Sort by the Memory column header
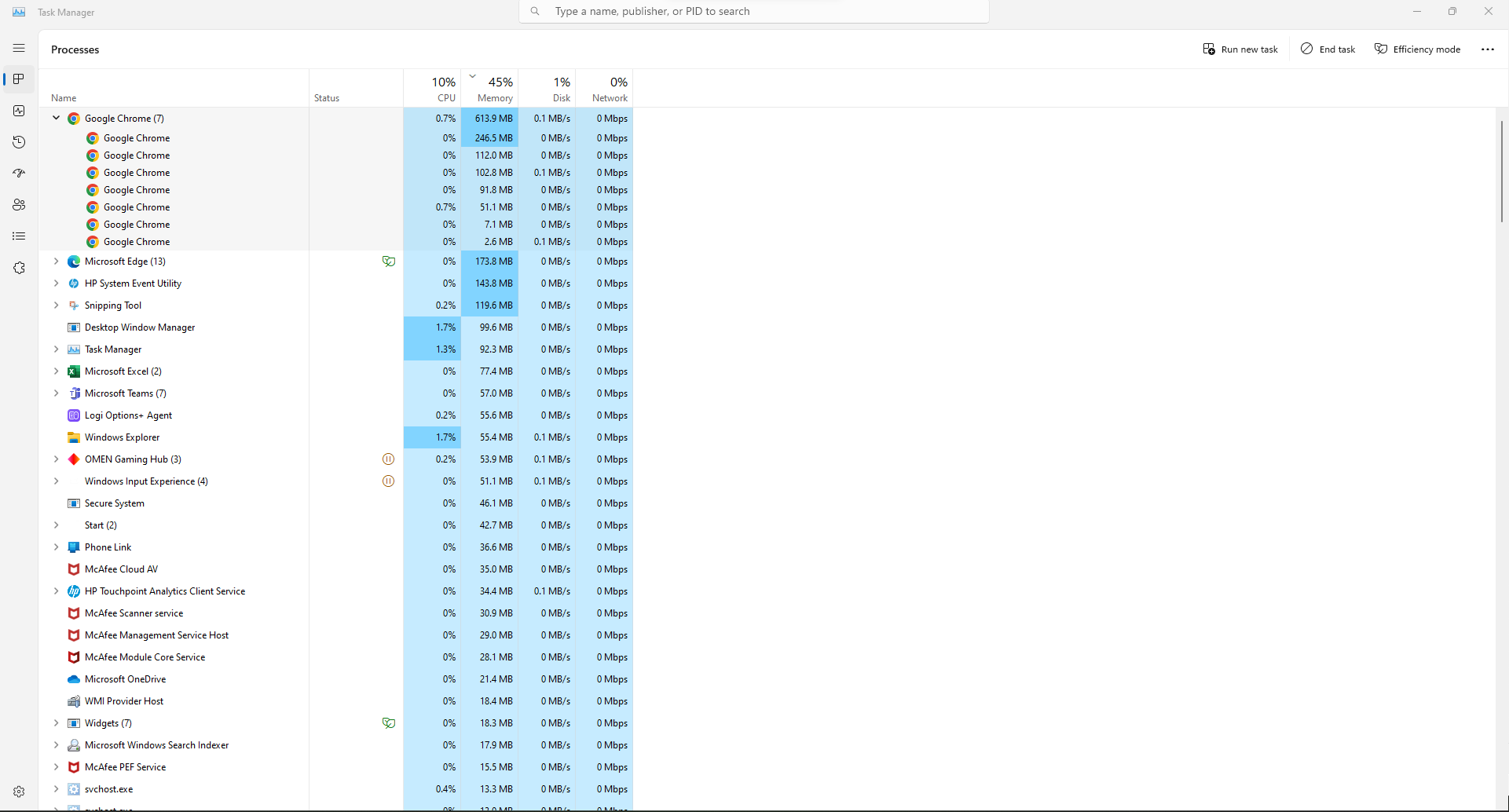Image resolution: width=1509 pixels, height=812 pixels. pyautogui.click(x=489, y=88)
